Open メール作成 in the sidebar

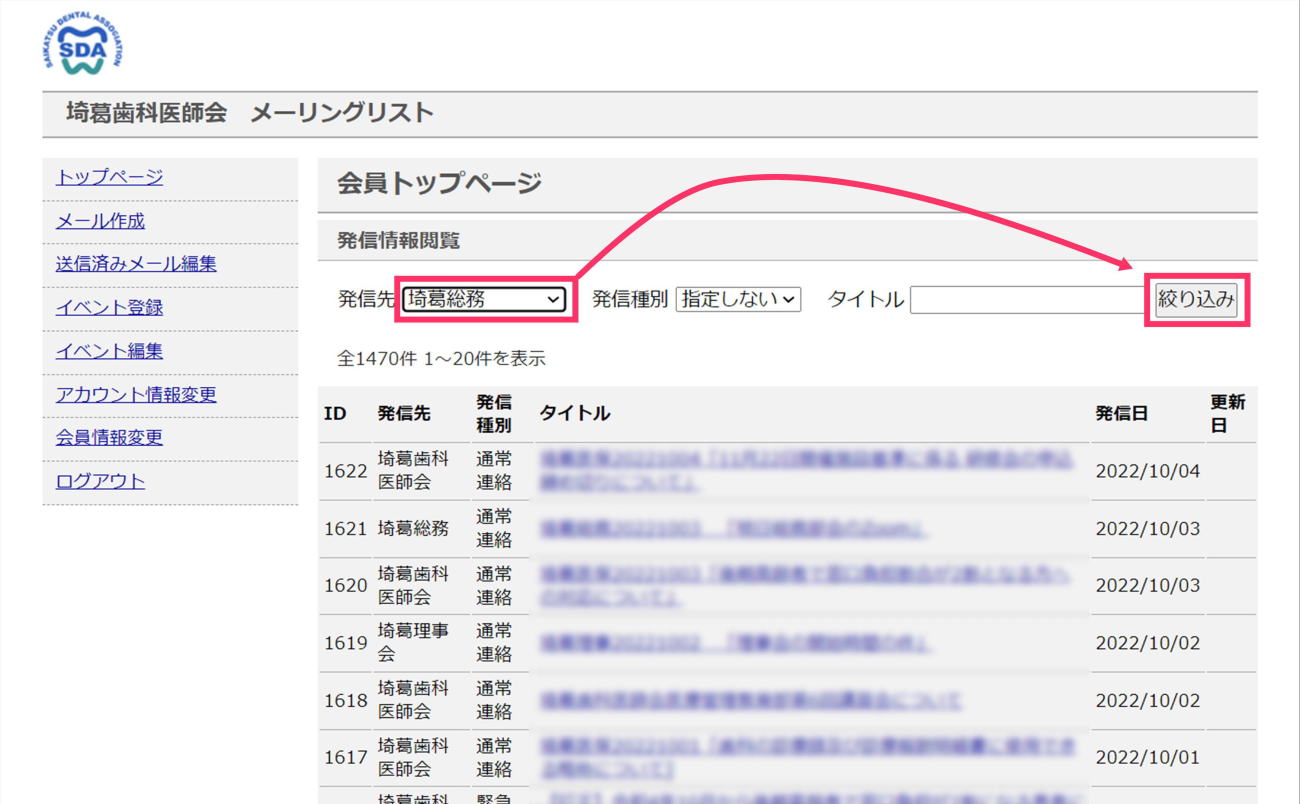click(x=100, y=221)
